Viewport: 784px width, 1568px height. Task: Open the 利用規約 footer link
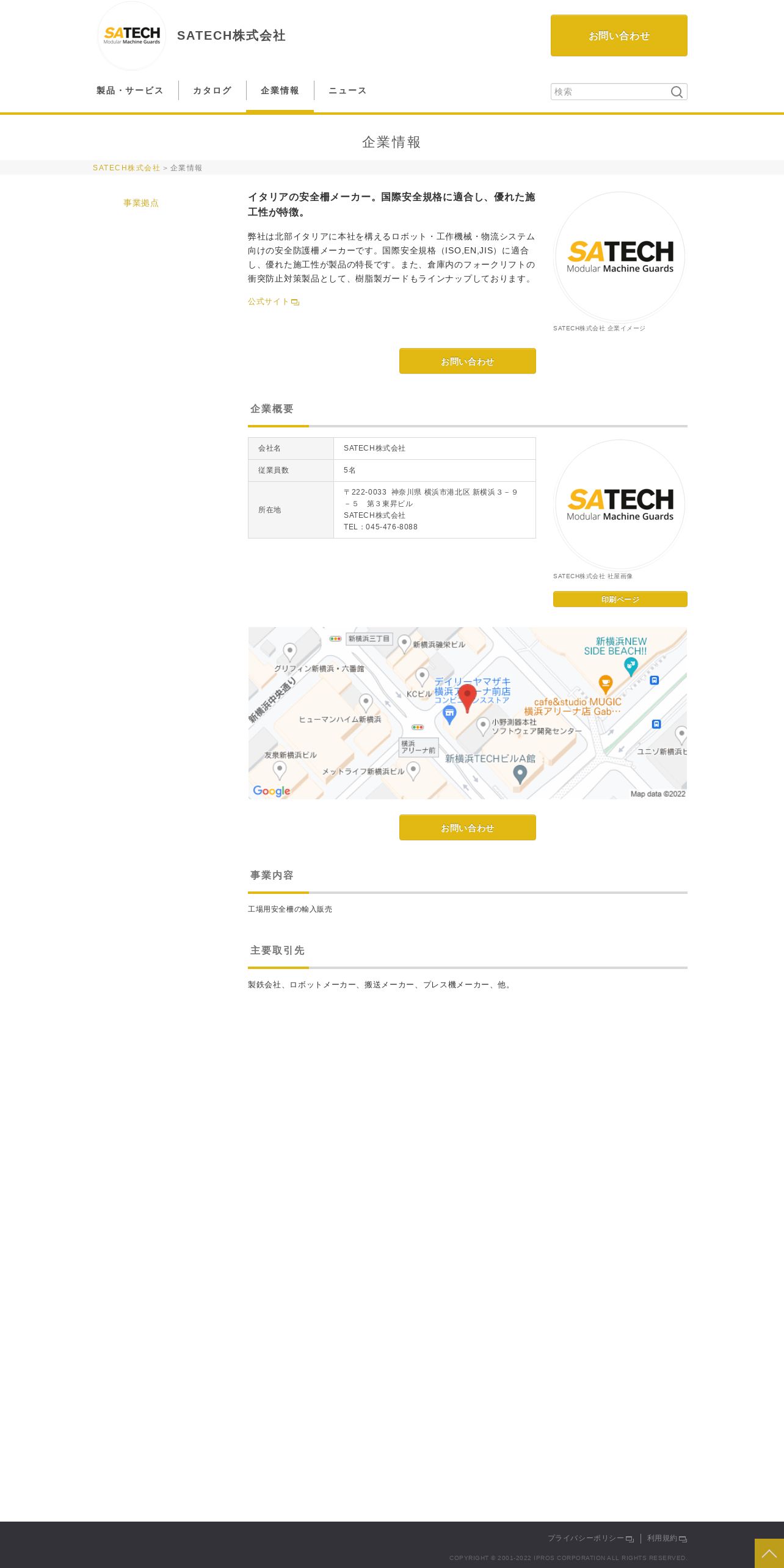667,1538
